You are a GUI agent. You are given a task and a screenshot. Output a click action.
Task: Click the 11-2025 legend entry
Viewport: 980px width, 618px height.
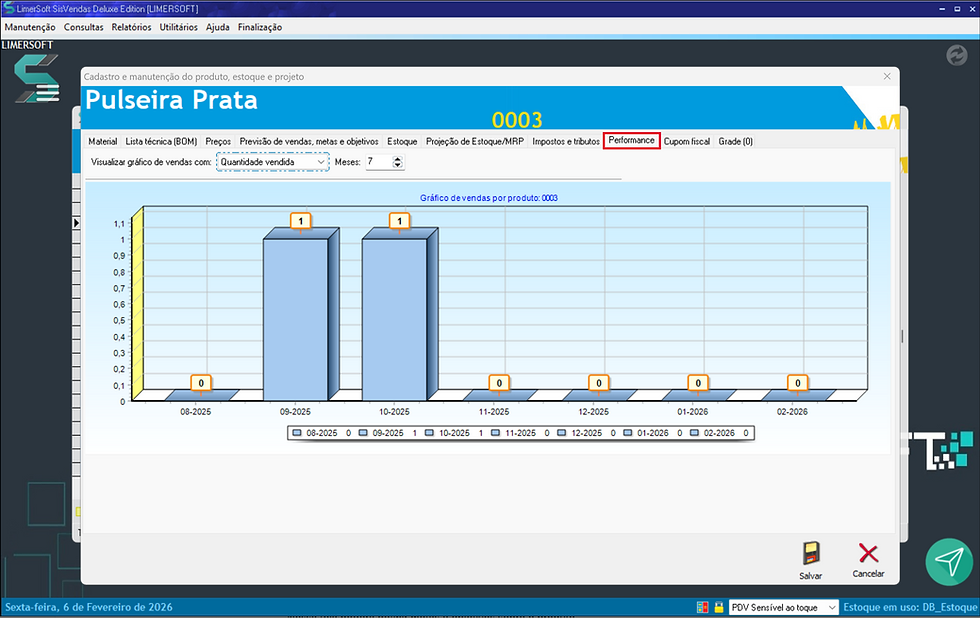pyautogui.click(x=520, y=432)
